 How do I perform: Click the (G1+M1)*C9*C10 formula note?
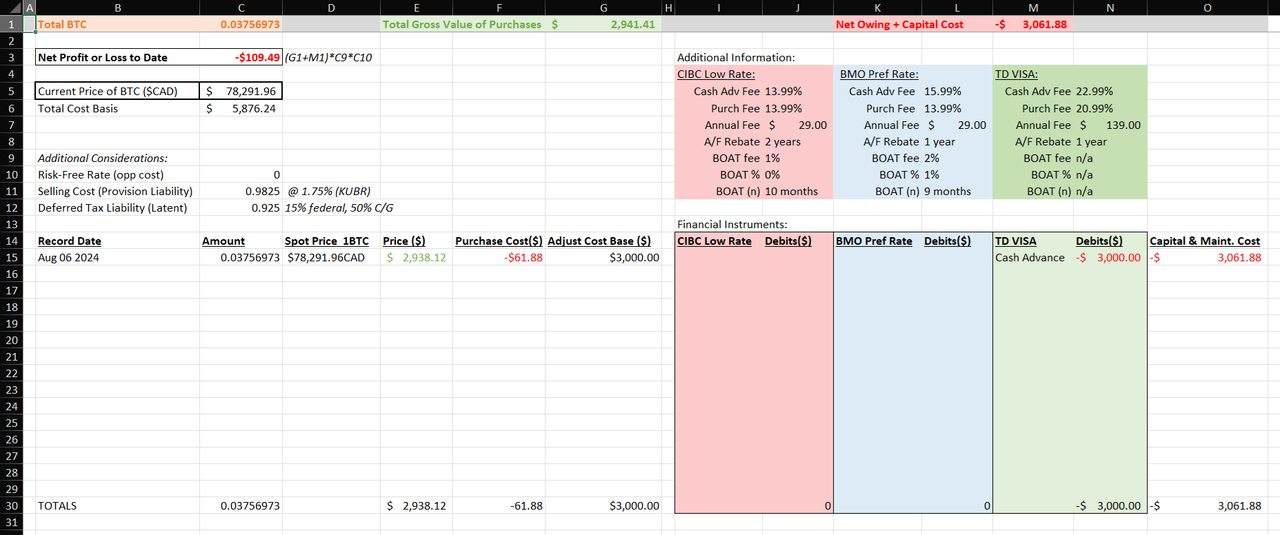point(328,58)
